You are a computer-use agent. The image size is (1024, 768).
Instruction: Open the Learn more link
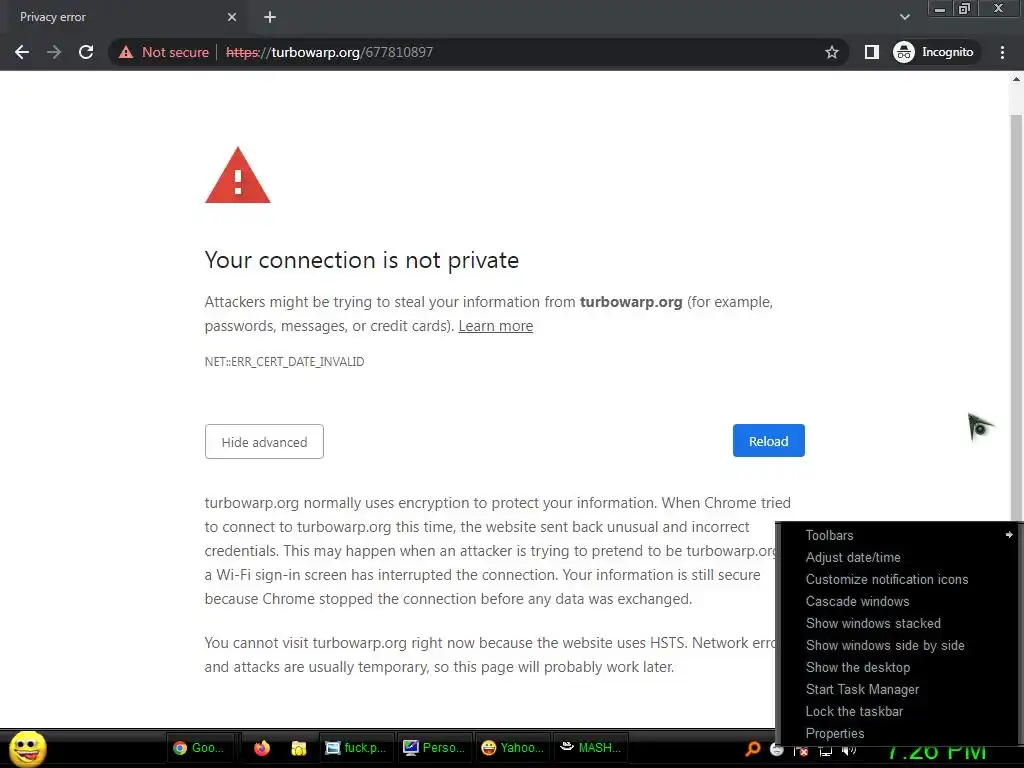pyautogui.click(x=495, y=326)
